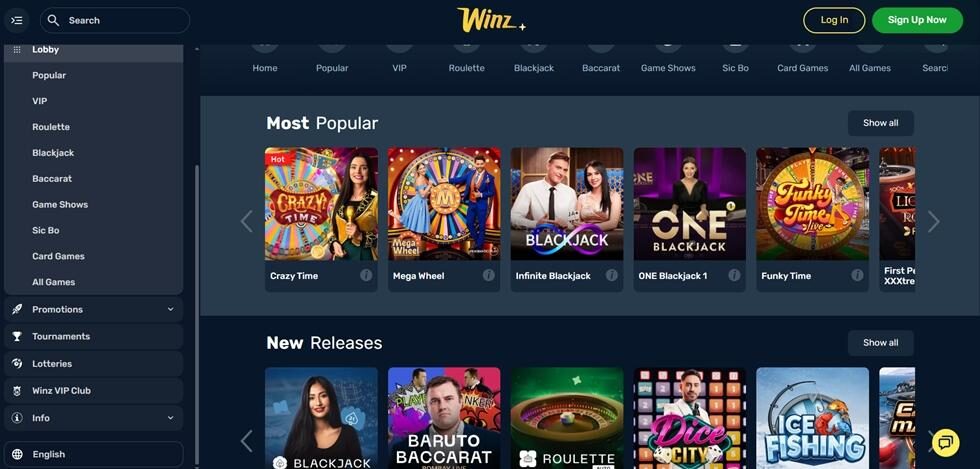Collapse the sidebar menu icon

(18, 21)
